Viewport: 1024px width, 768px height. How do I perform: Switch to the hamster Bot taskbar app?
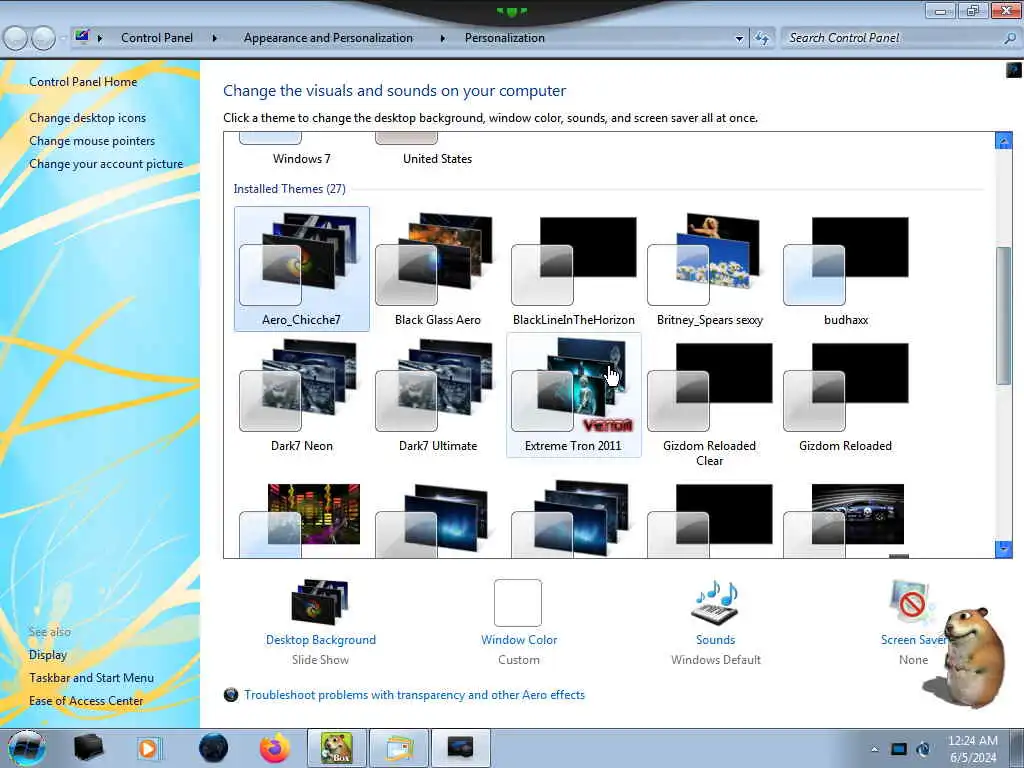337,748
